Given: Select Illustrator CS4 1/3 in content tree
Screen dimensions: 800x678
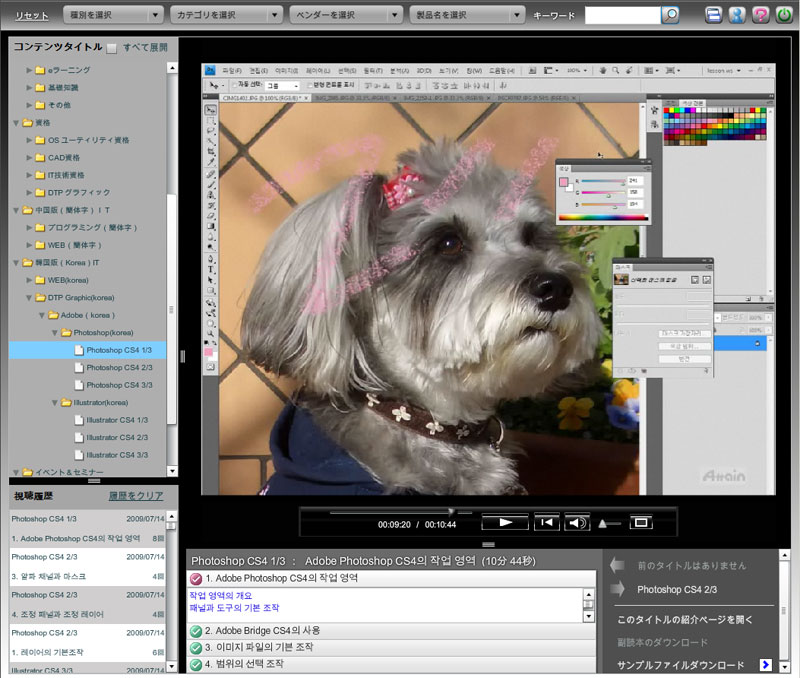Looking at the screenshot, I should (x=116, y=420).
